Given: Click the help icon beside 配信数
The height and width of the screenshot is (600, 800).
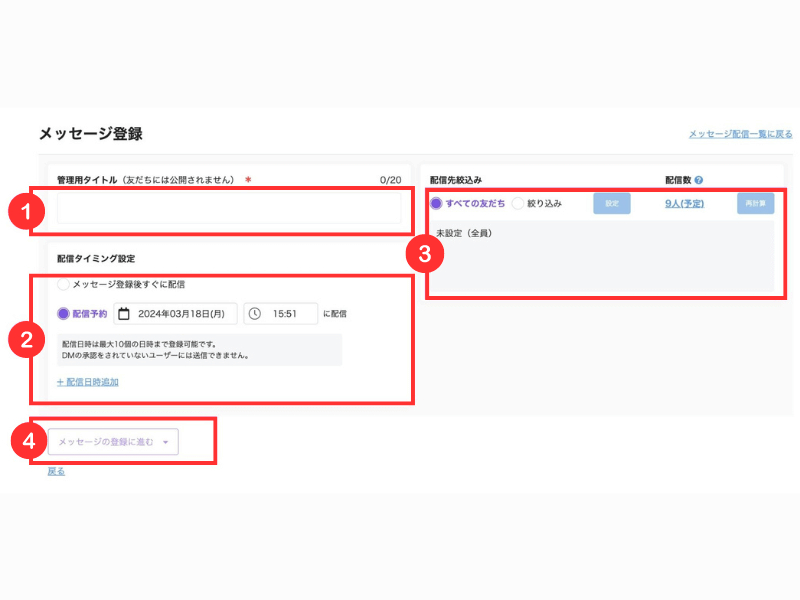Looking at the screenshot, I should coord(698,180).
